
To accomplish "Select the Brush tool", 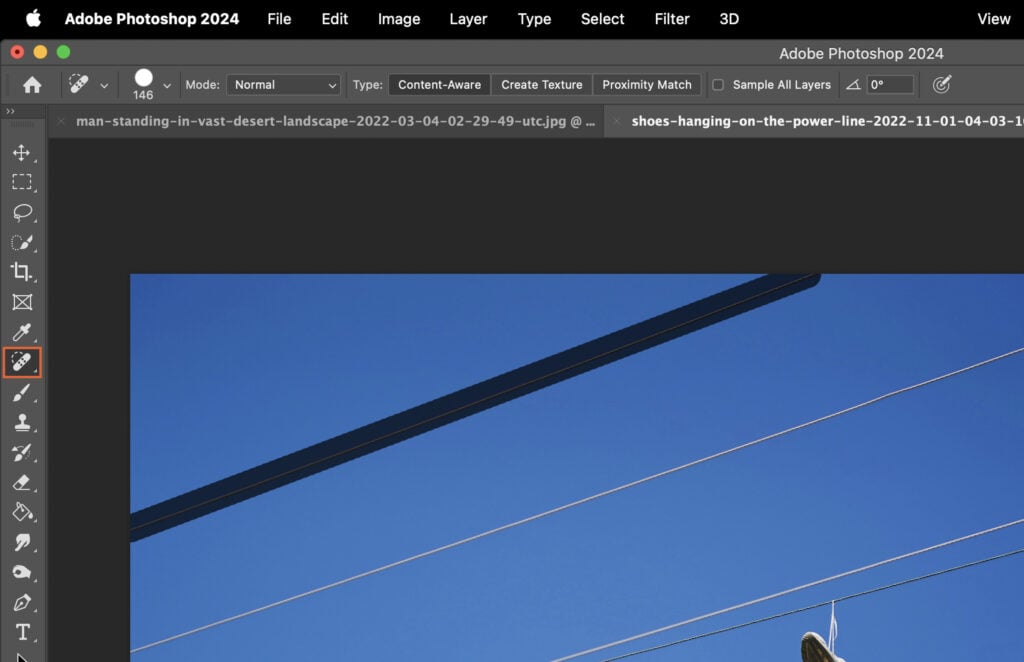I will tap(22, 393).
